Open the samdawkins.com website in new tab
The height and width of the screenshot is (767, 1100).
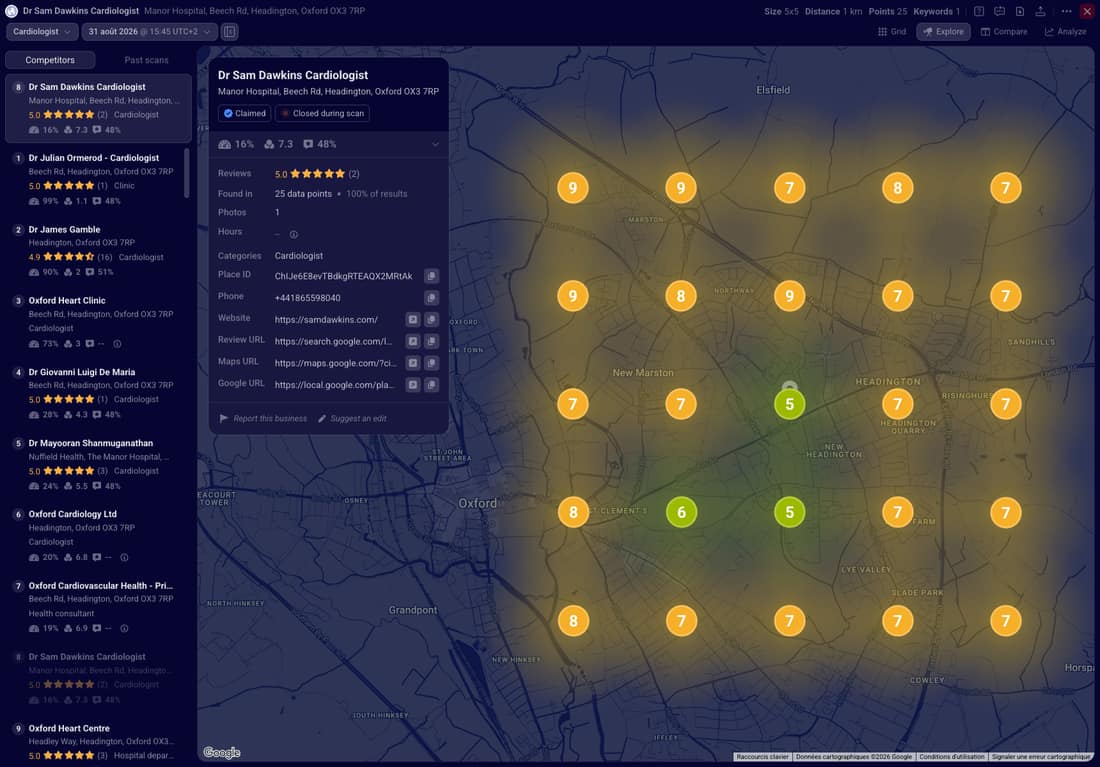coord(413,319)
